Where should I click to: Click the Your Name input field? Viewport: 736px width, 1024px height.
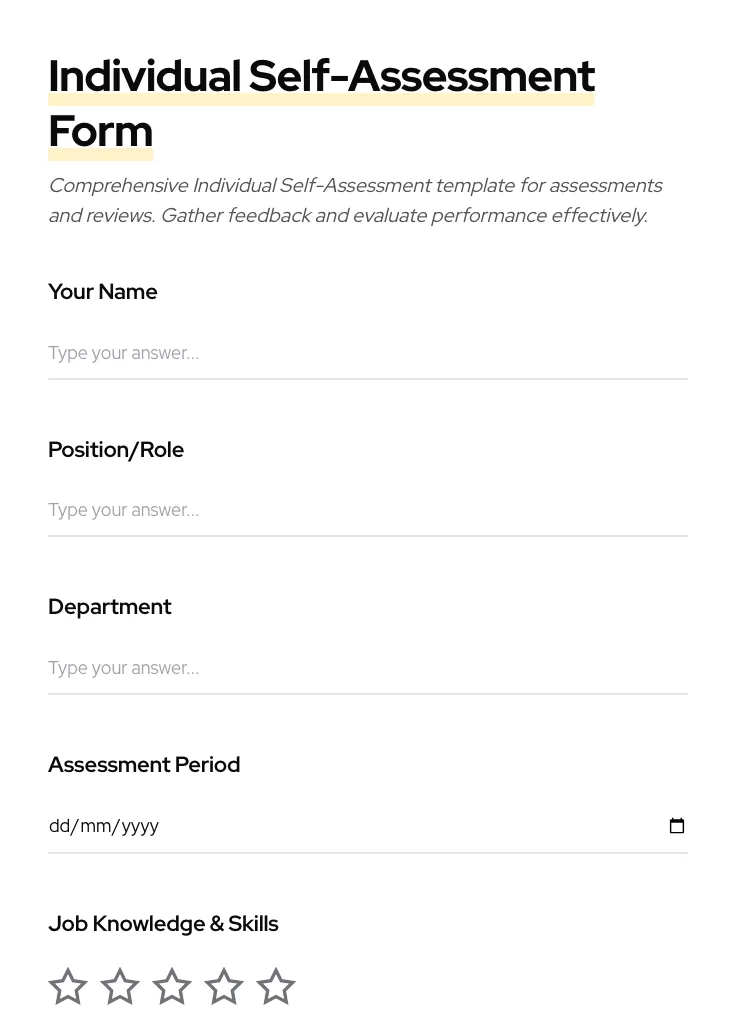(368, 353)
